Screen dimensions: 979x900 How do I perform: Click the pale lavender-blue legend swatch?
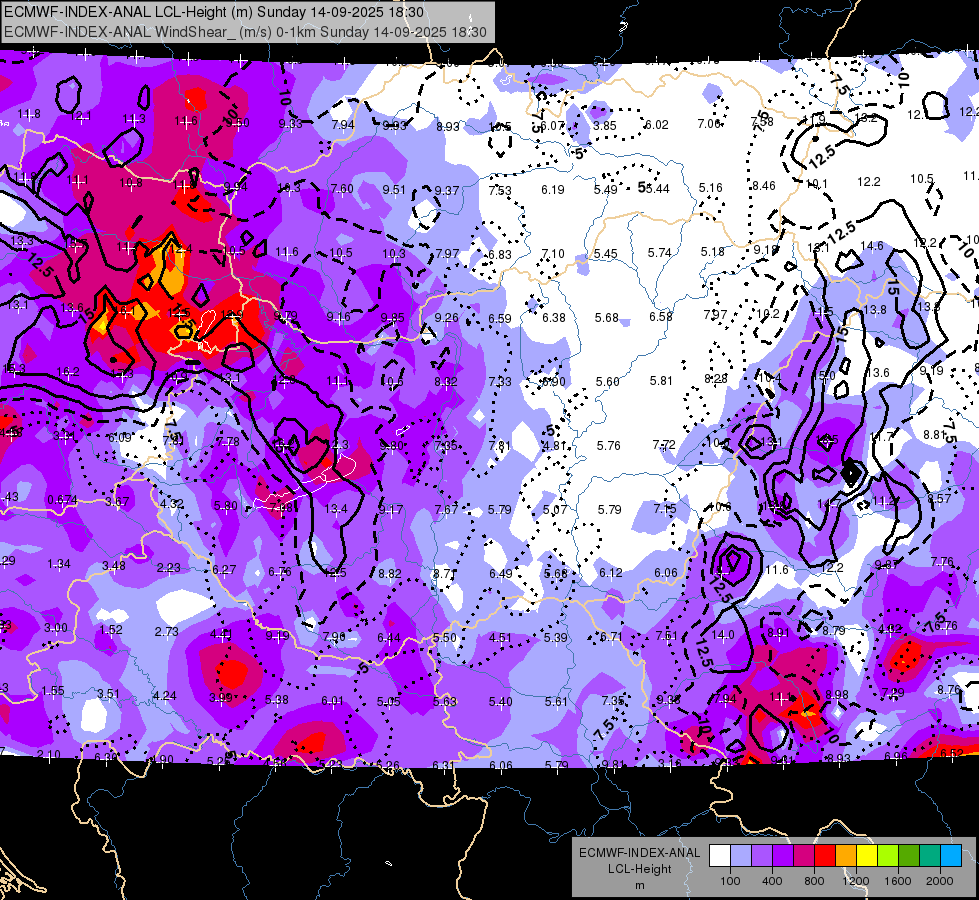(x=740, y=856)
